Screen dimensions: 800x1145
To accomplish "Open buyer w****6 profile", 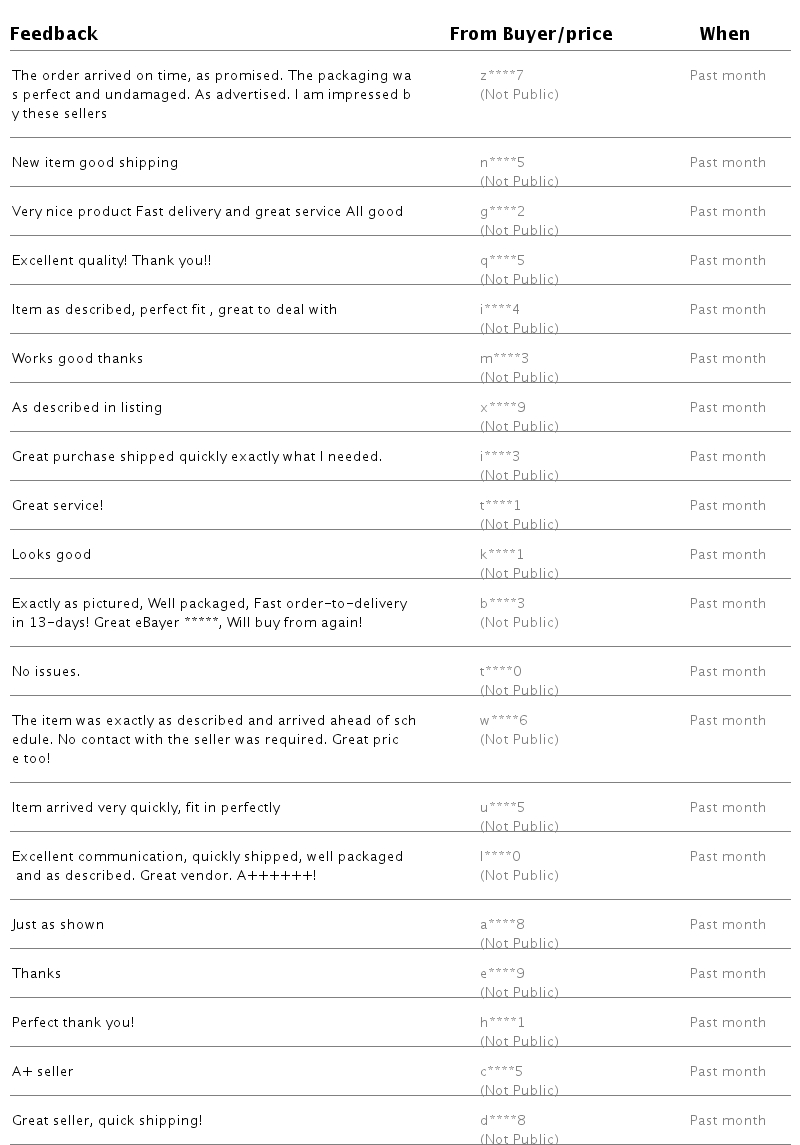I will pyautogui.click(x=503, y=721).
